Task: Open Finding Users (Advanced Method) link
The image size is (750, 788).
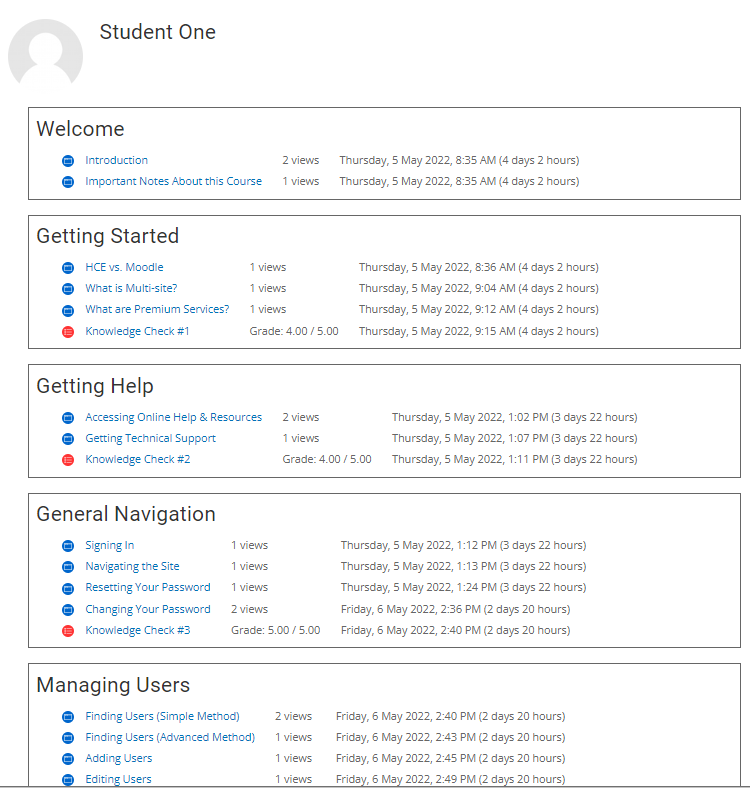Action: click(x=170, y=737)
